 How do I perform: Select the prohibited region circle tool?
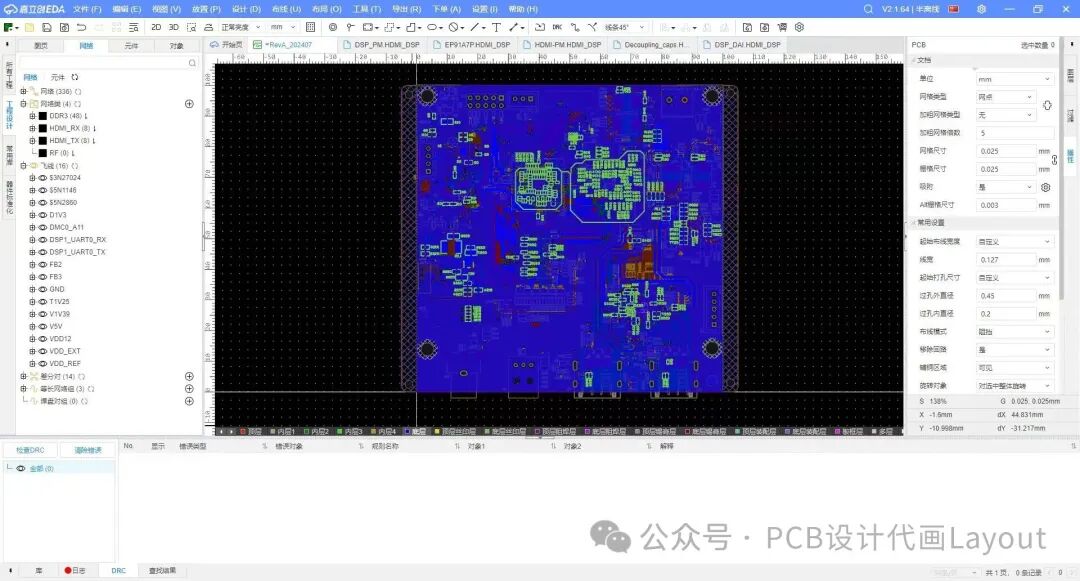[454, 28]
